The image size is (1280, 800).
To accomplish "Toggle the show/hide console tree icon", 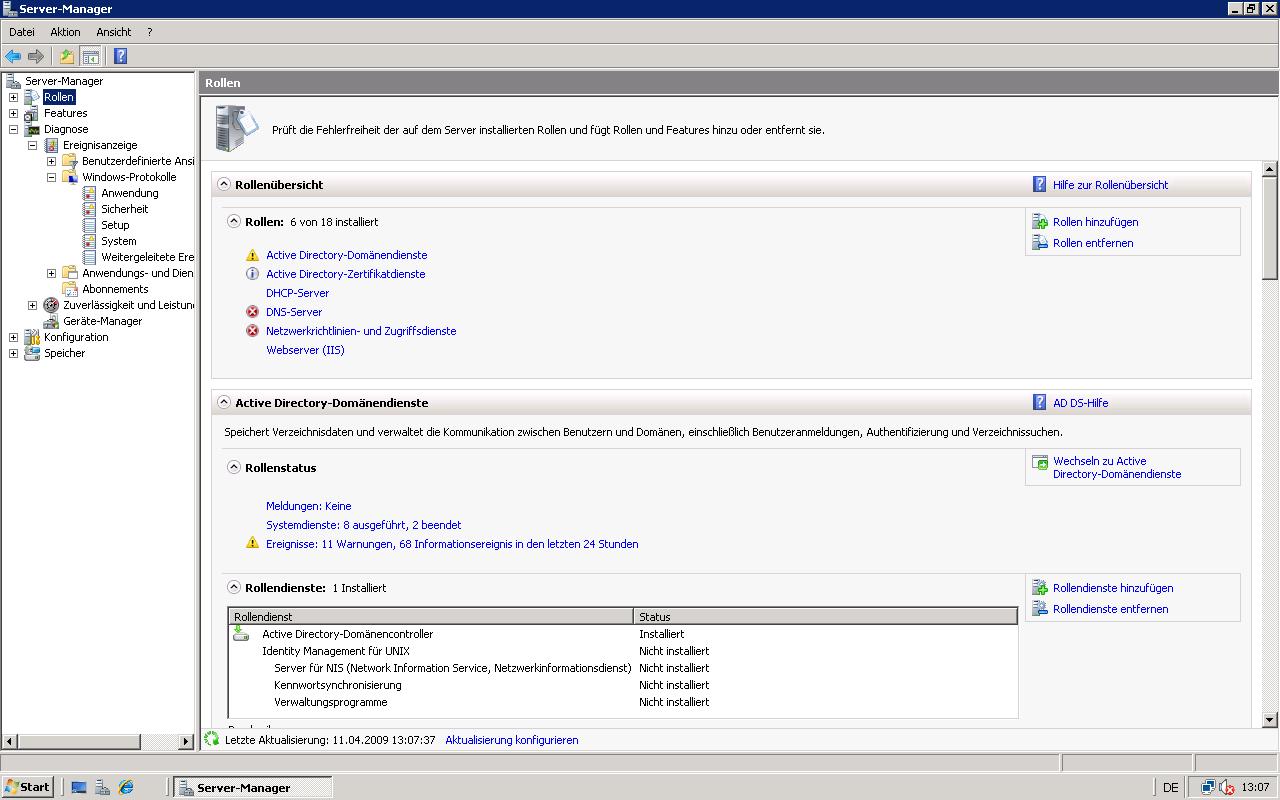I will click(x=90, y=56).
